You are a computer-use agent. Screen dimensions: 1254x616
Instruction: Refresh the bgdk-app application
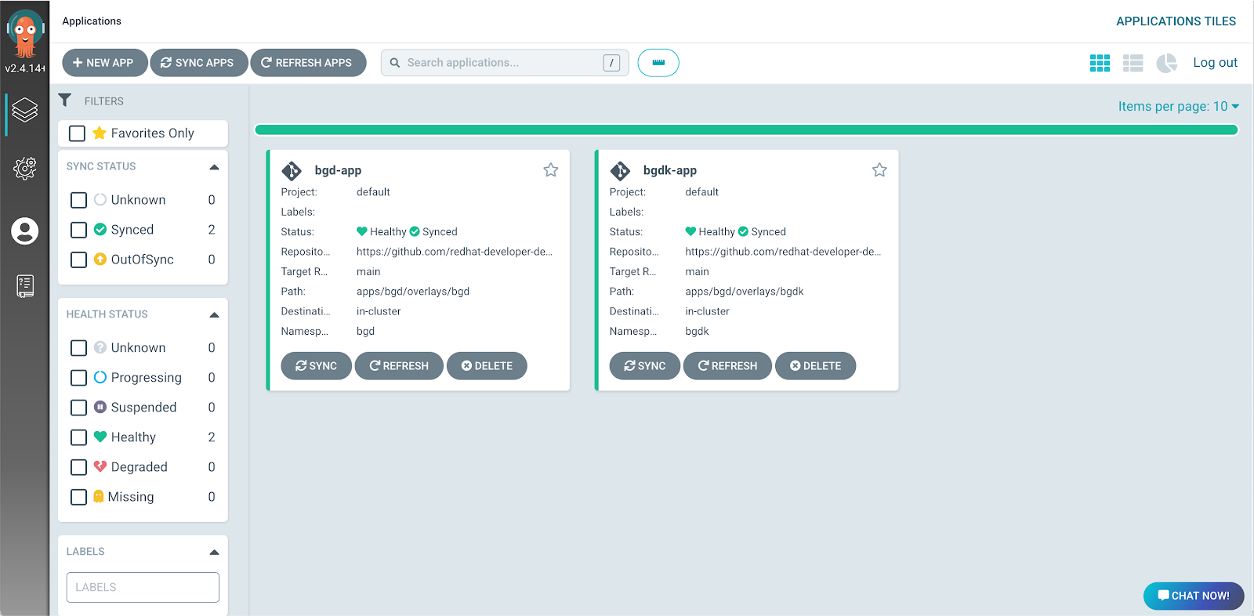point(728,366)
